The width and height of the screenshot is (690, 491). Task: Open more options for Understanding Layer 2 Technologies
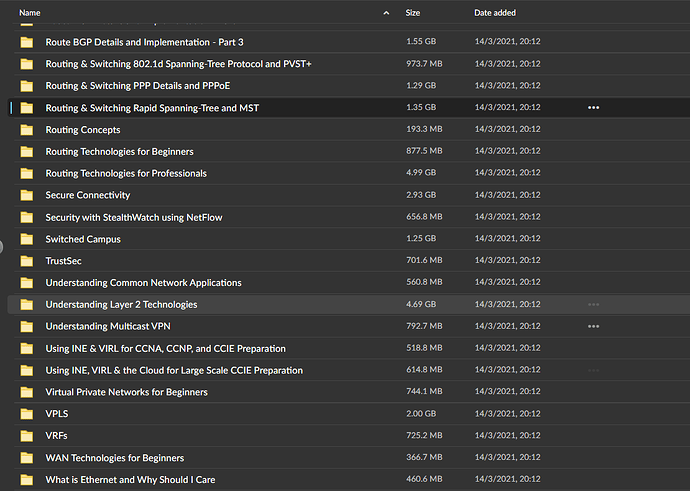[x=593, y=304]
